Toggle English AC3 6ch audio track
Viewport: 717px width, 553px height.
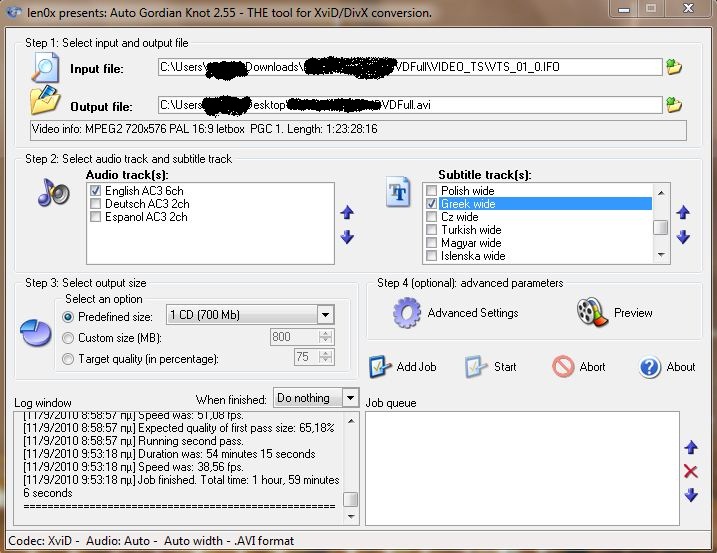point(95,190)
